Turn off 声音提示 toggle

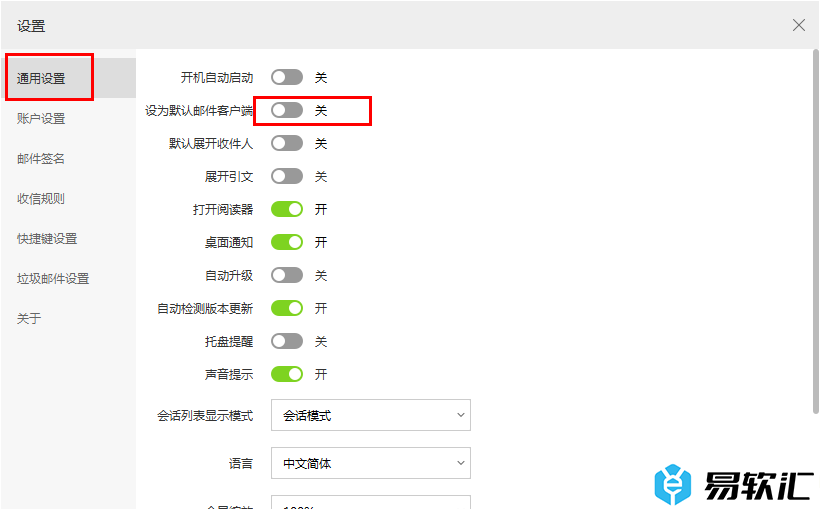tap(287, 375)
